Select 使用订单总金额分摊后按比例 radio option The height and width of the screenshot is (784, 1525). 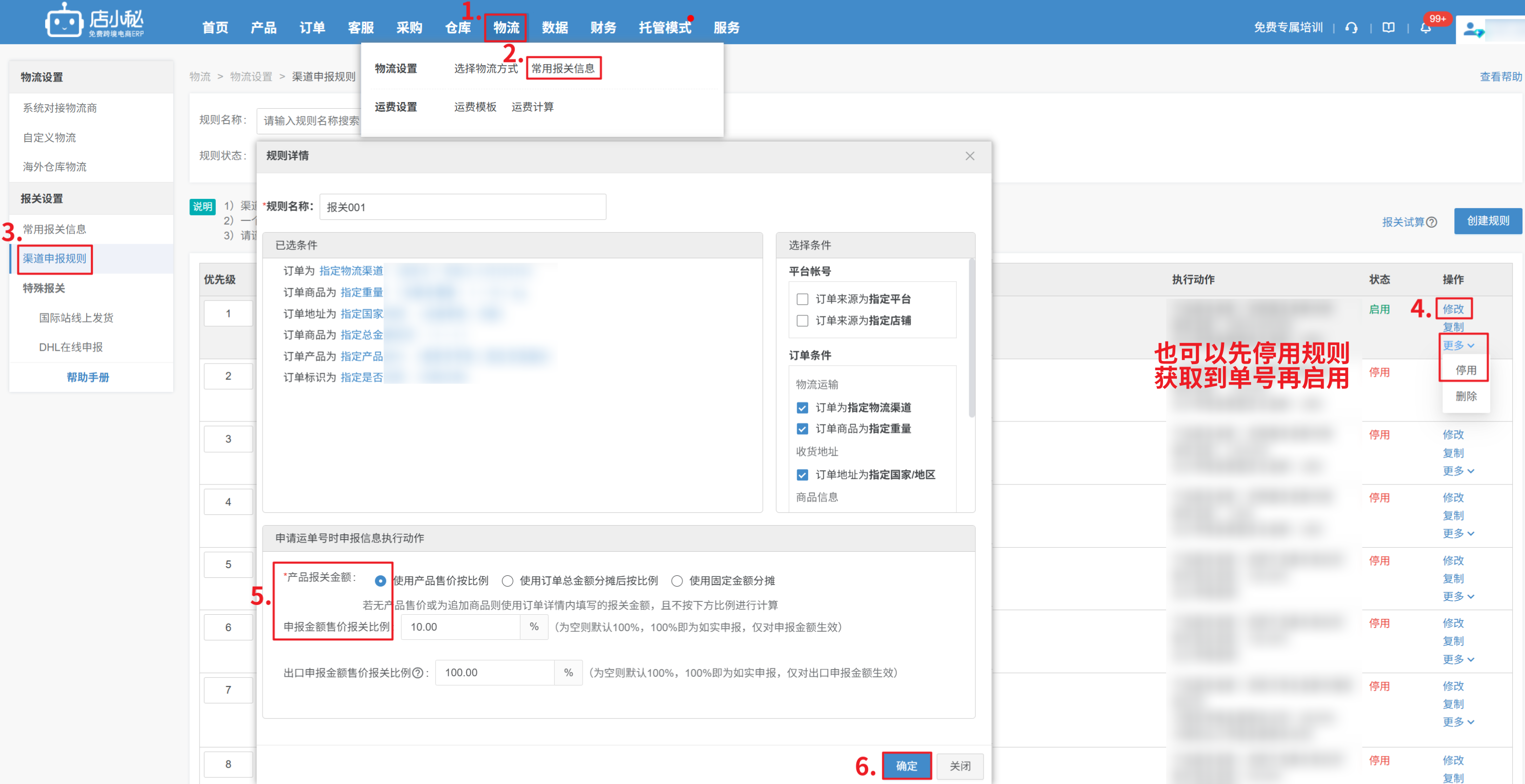click(x=507, y=581)
